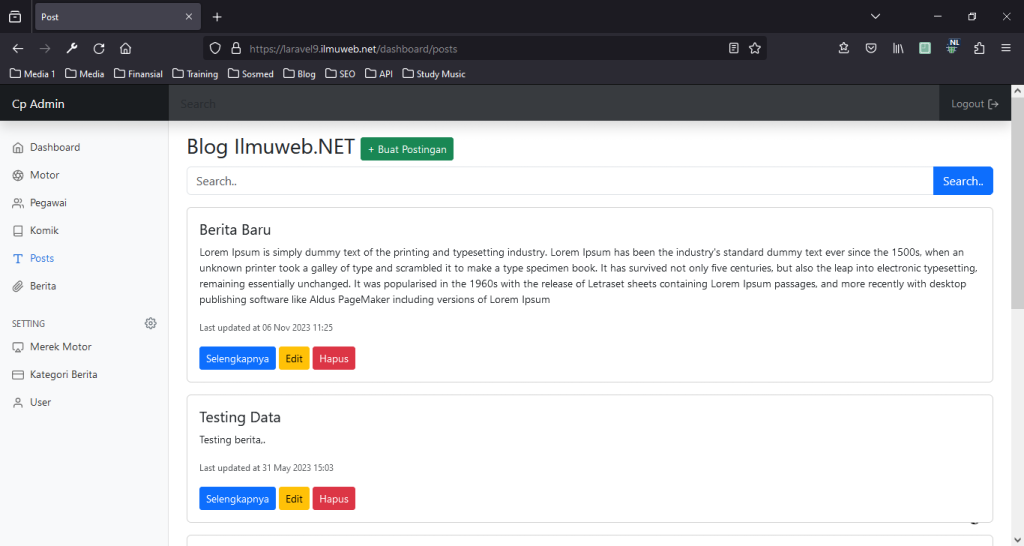Viewport: 1024px width, 546px height.
Task: Select Merek Motor in sidebar
Action: coord(60,347)
